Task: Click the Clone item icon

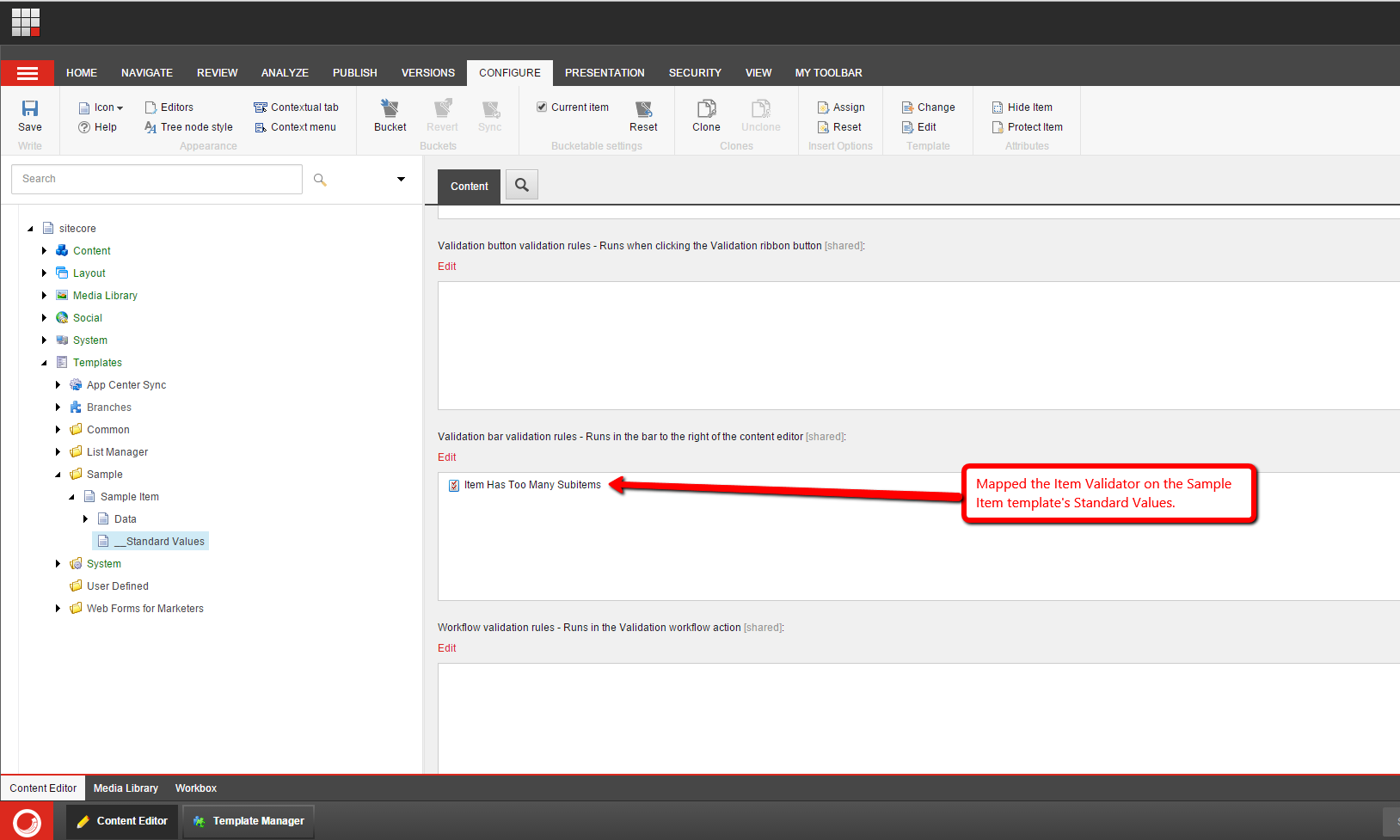Action: point(706,108)
